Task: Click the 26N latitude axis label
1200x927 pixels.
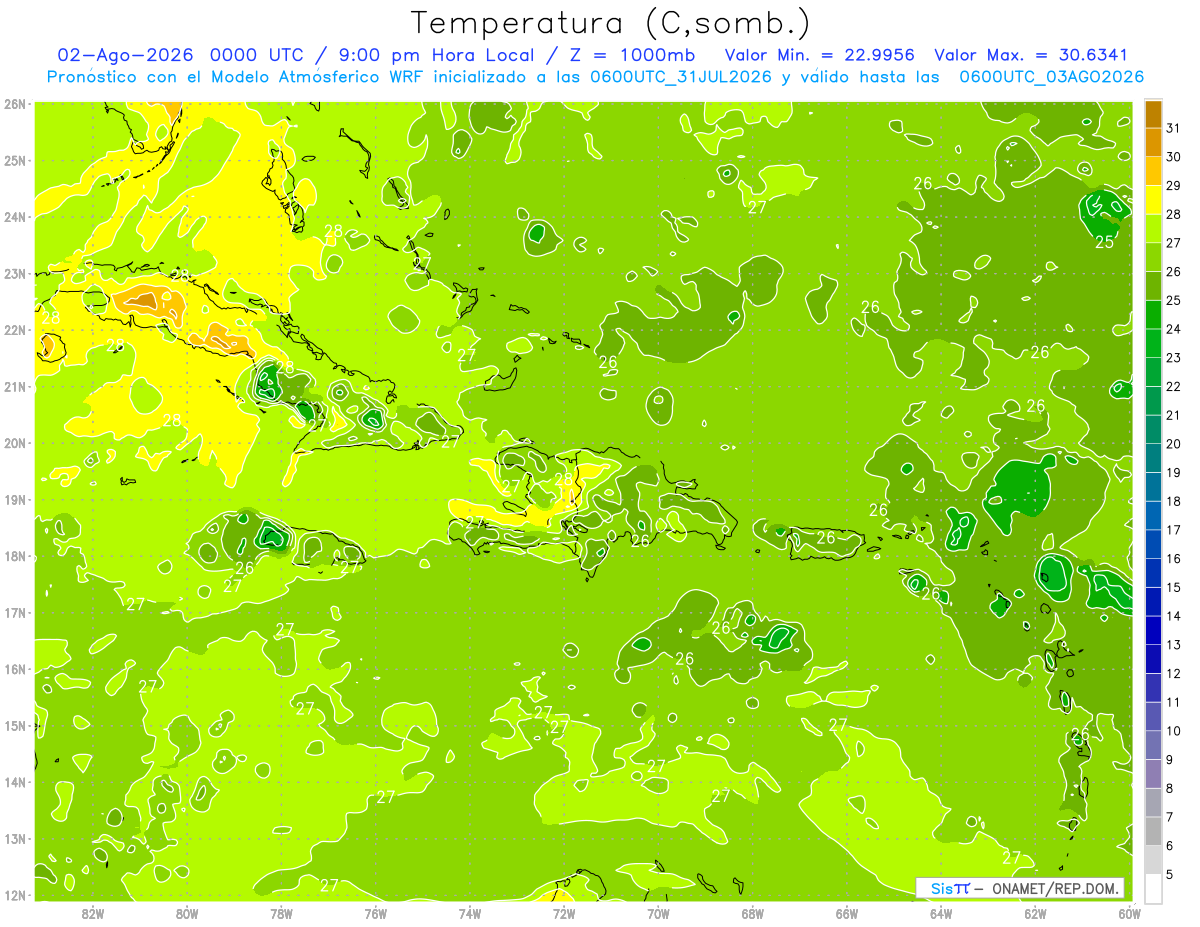Action: [x=15, y=104]
